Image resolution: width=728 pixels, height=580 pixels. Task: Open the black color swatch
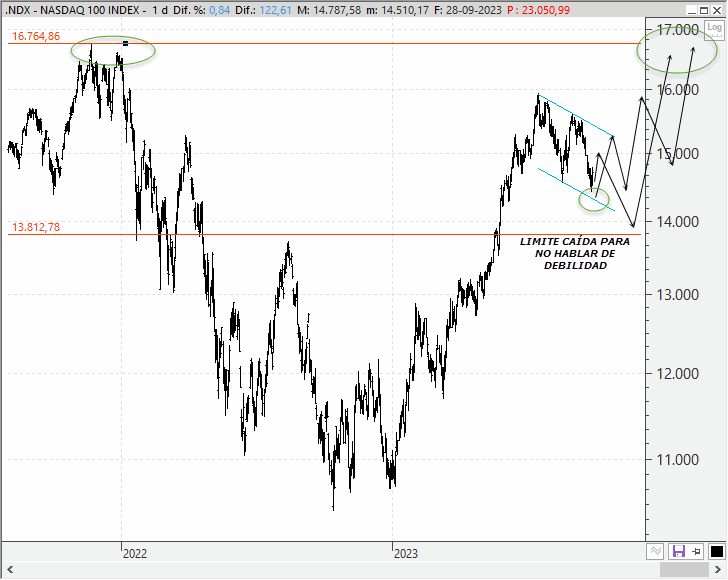click(x=716, y=551)
